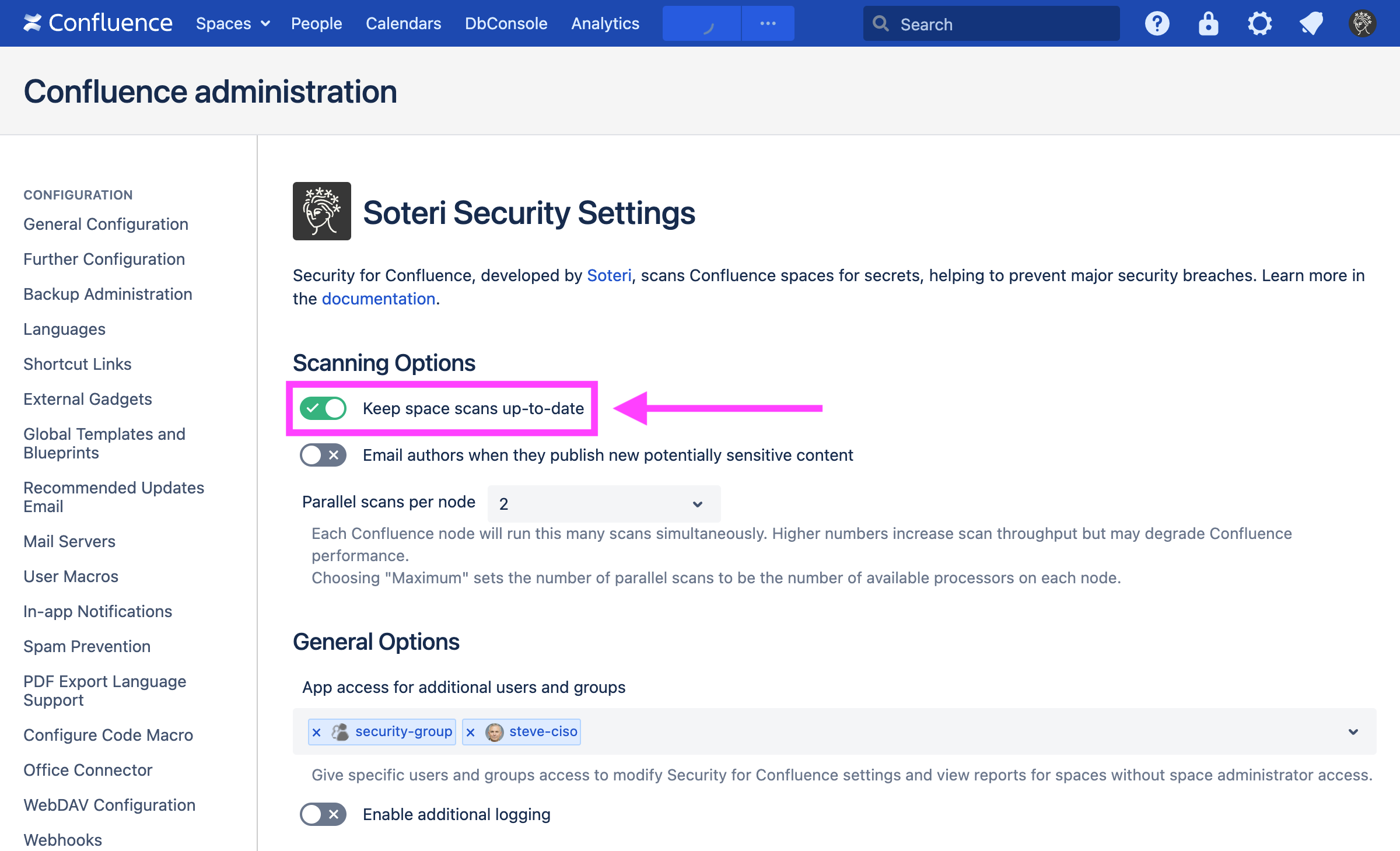Open Mail Servers in the sidebar
The width and height of the screenshot is (1400, 851).
pos(69,541)
